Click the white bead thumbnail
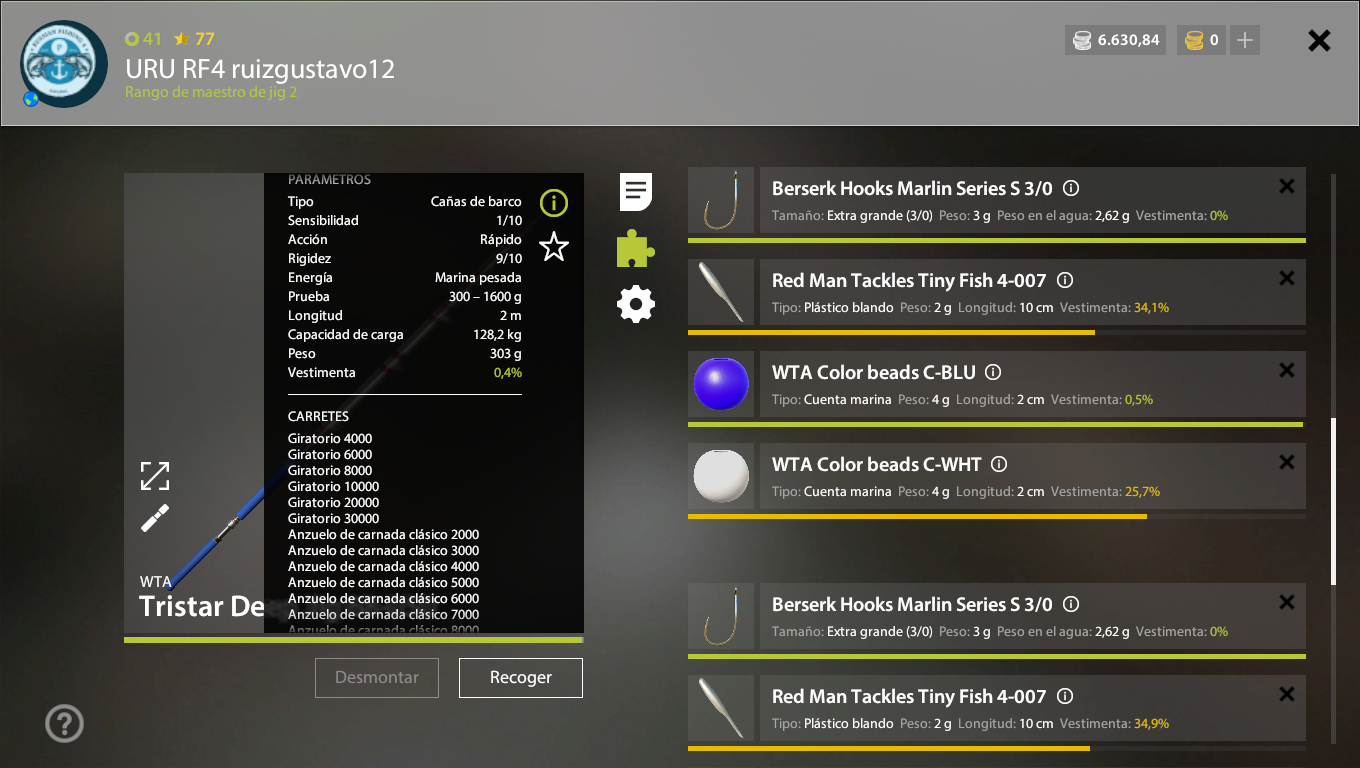This screenshot has width=1360, height=768. tap(721, 476)
